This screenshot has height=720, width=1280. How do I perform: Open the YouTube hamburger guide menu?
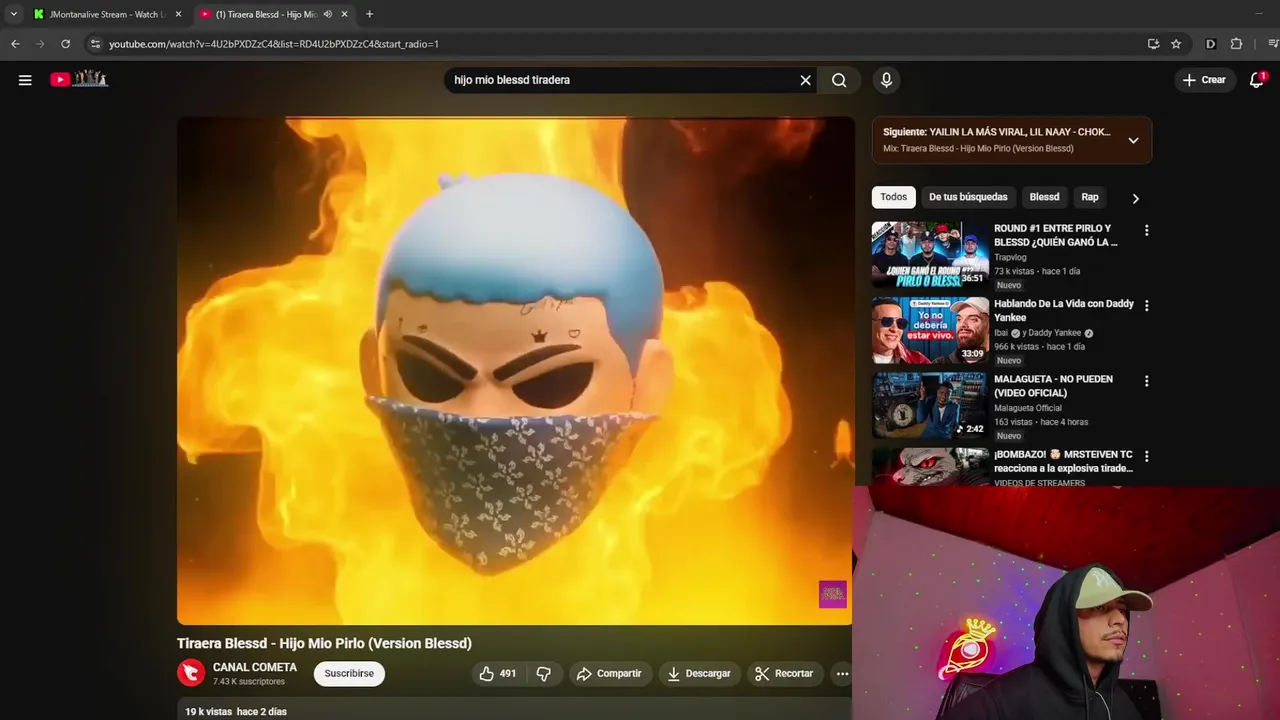pos(25,80)
